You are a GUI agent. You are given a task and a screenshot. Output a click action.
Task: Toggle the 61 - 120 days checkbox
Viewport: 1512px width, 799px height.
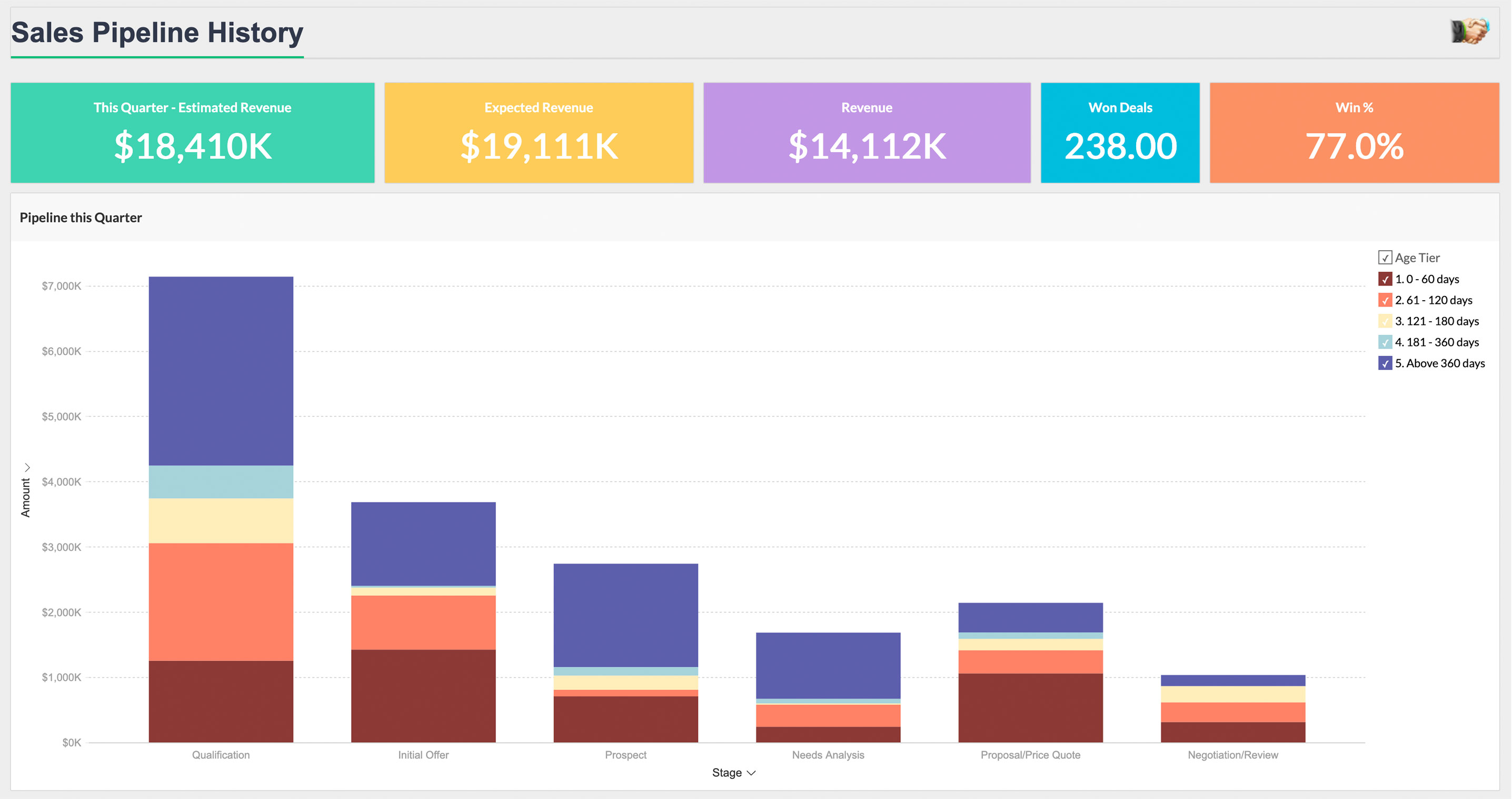click(1385, 301)
